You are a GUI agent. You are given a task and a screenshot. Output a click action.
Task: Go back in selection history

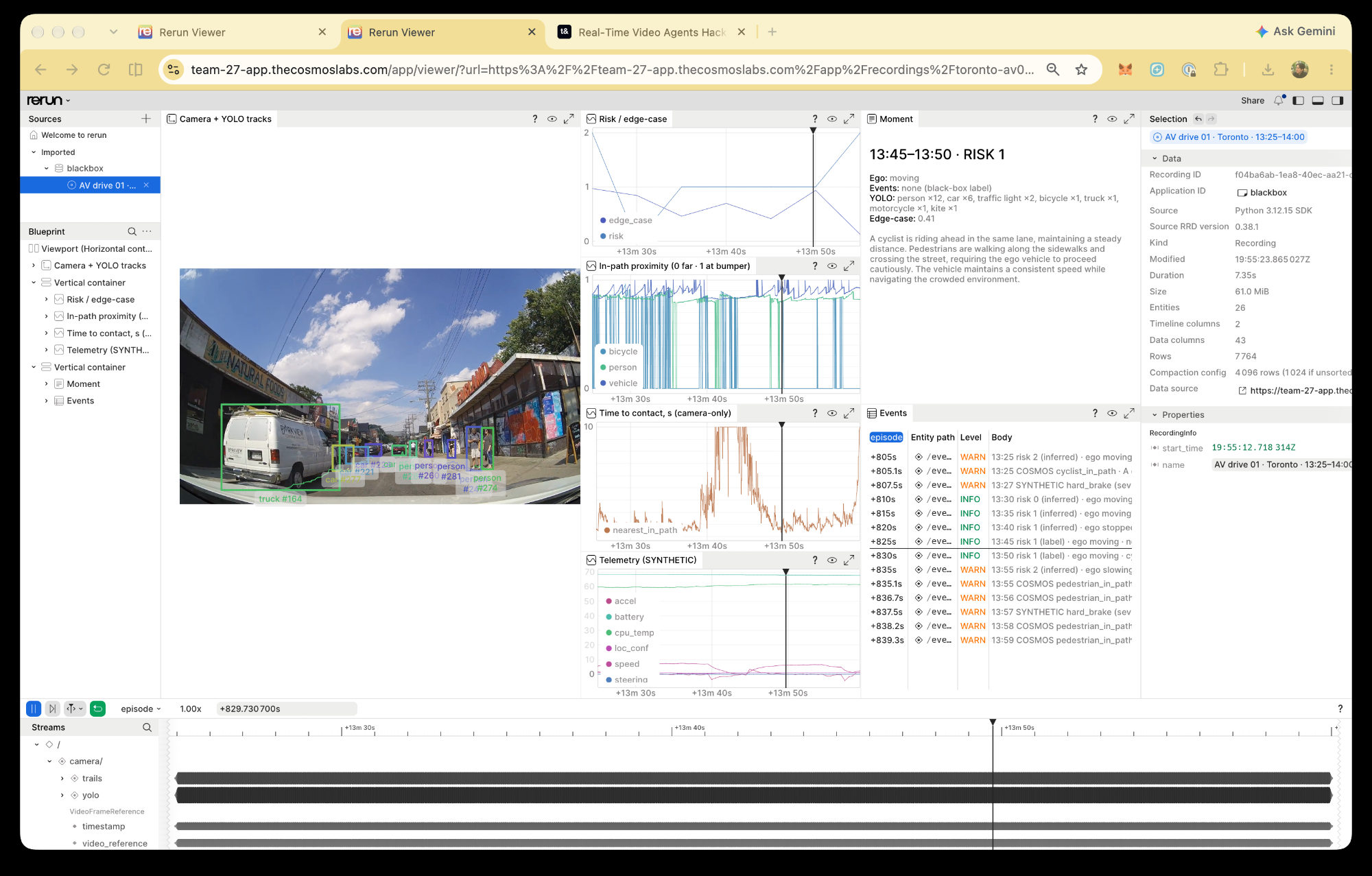coord(1198,119)
